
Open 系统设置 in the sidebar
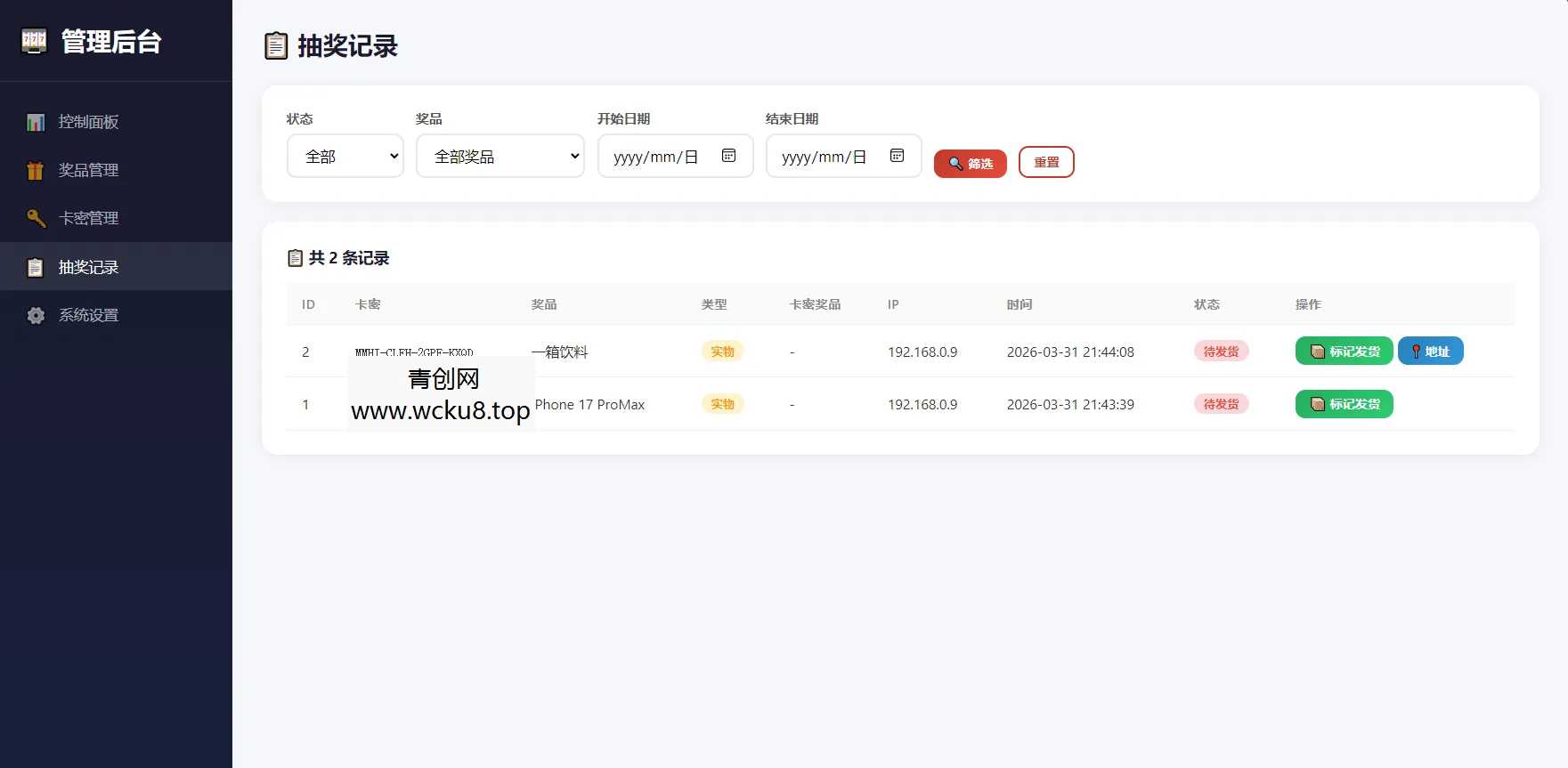(x=116, y=314)
